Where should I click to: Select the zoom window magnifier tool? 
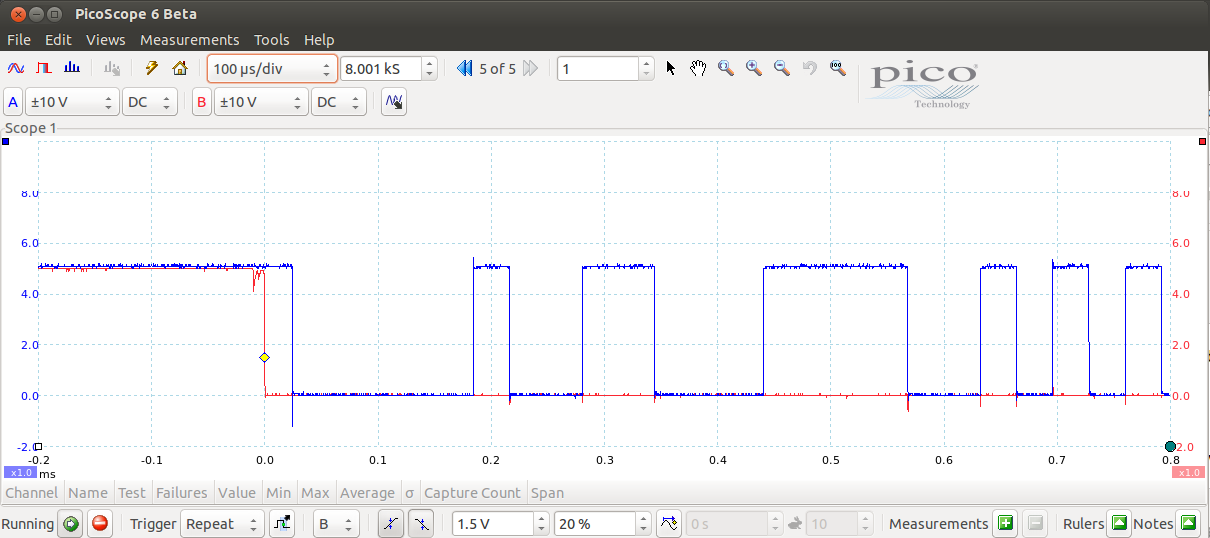726,68
